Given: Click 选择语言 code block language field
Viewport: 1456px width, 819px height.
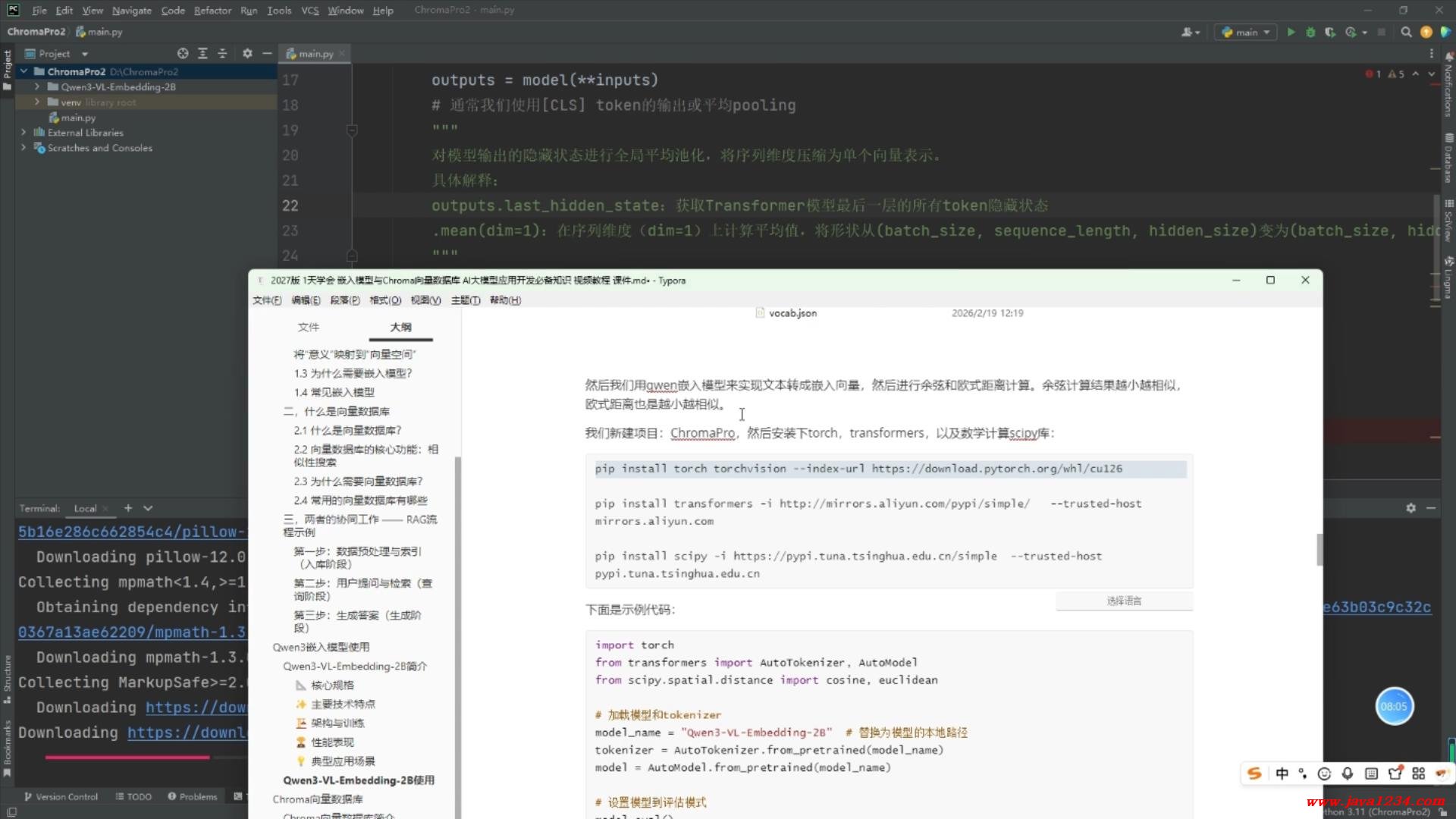Looking at the screenshot, I should point(1124,601).
